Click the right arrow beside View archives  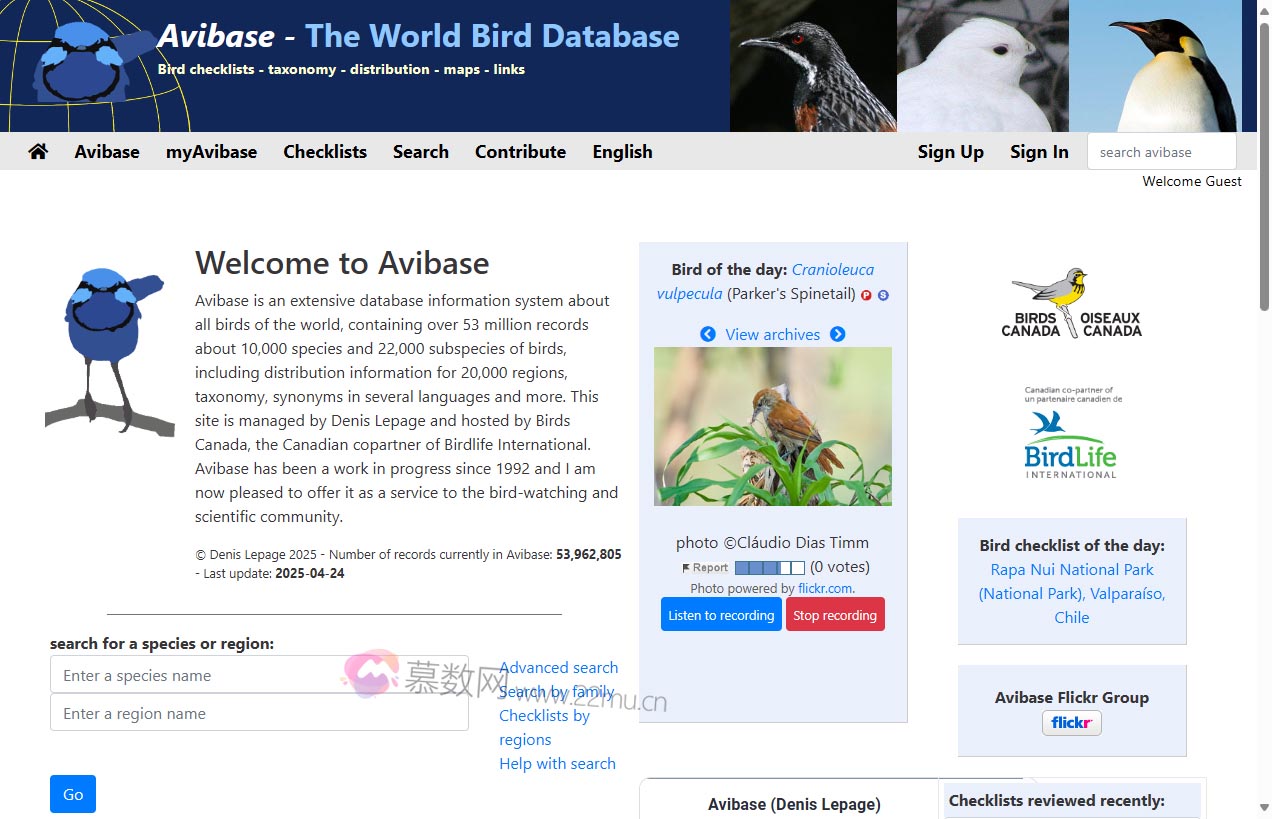[839, 334]
